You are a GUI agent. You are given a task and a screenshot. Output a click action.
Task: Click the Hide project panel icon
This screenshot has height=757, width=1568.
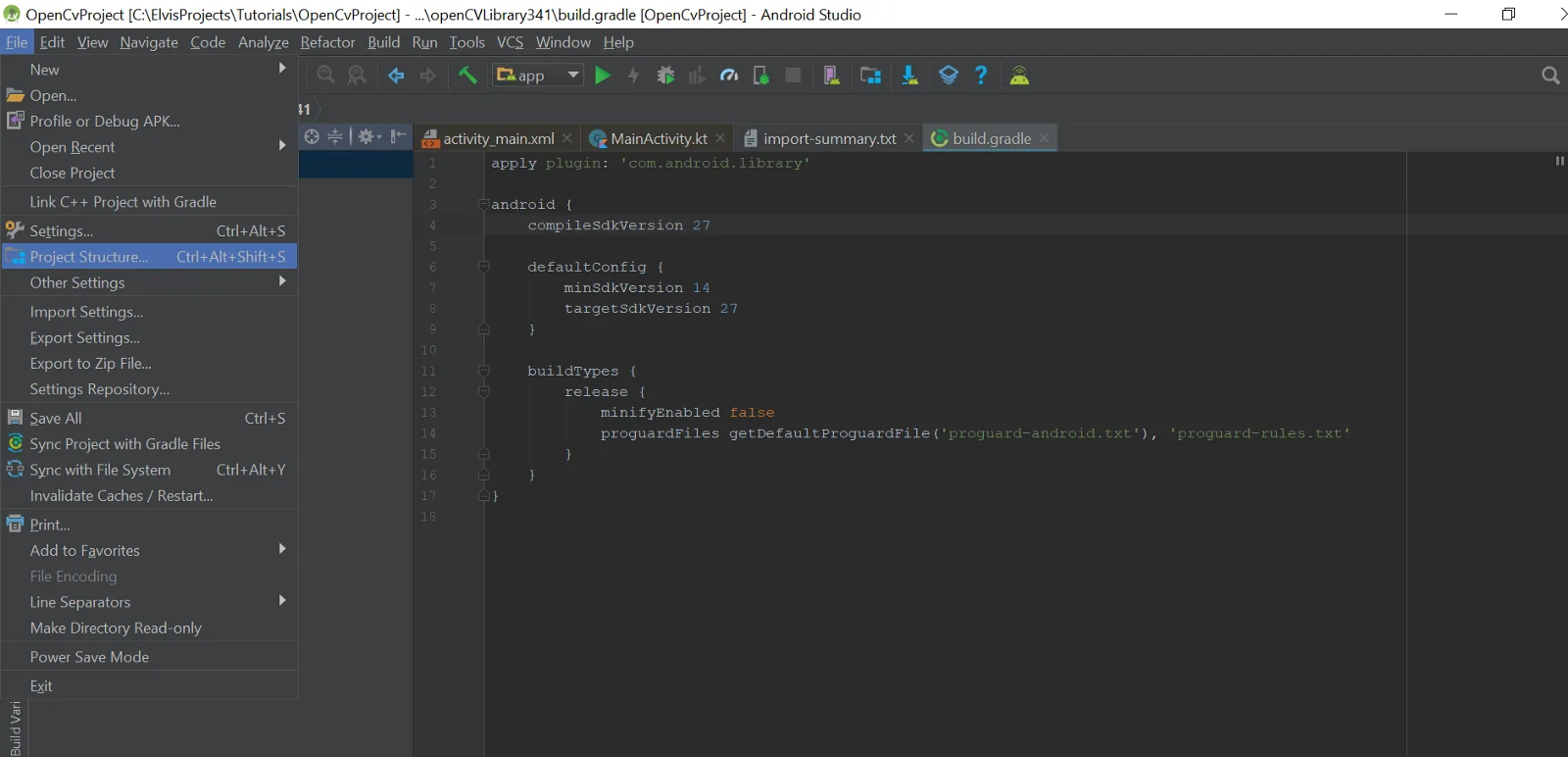[398, 136]
